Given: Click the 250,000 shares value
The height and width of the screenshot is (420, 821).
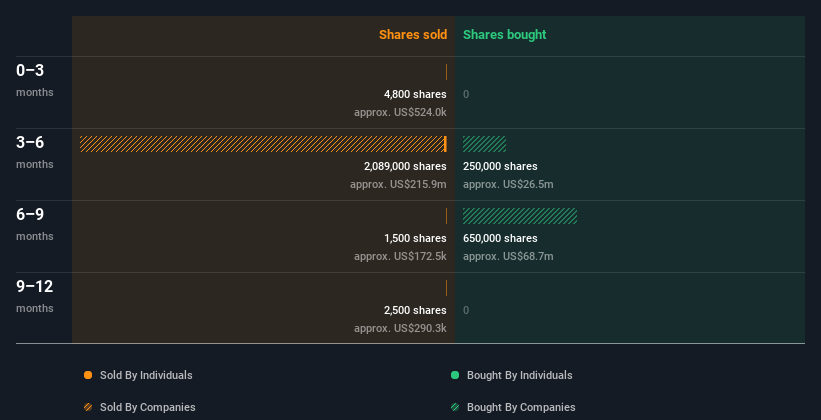Looking at the screenshot, I should click(500, 166).
